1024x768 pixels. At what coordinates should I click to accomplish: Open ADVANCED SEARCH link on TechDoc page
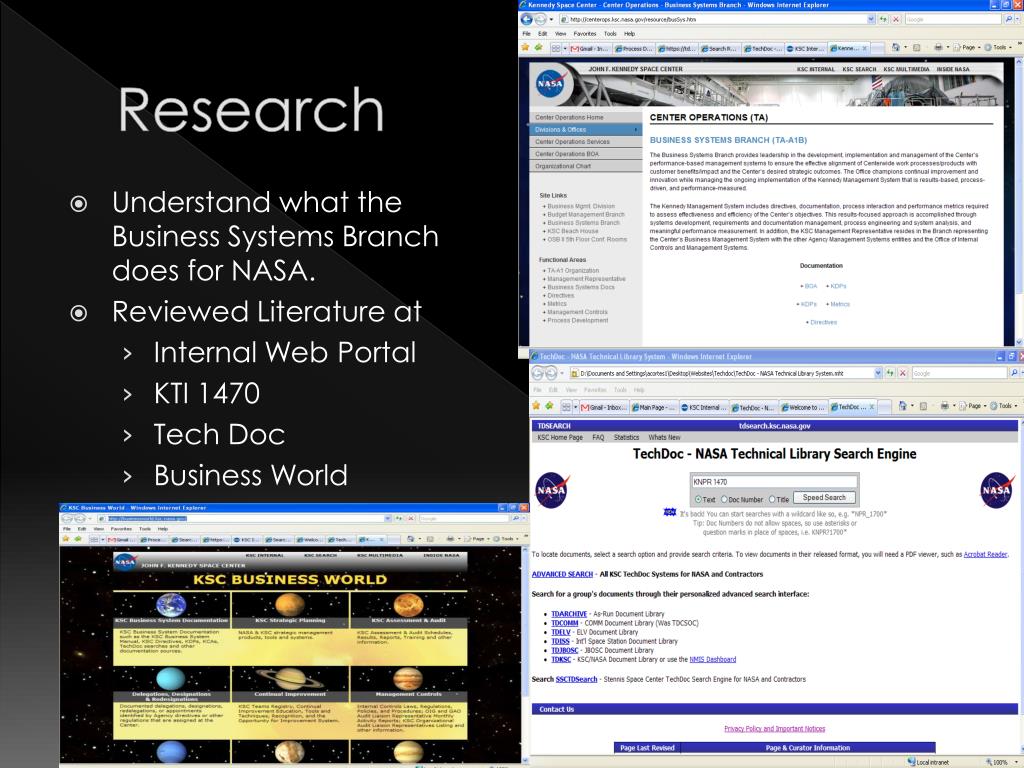tap(562, 574)
